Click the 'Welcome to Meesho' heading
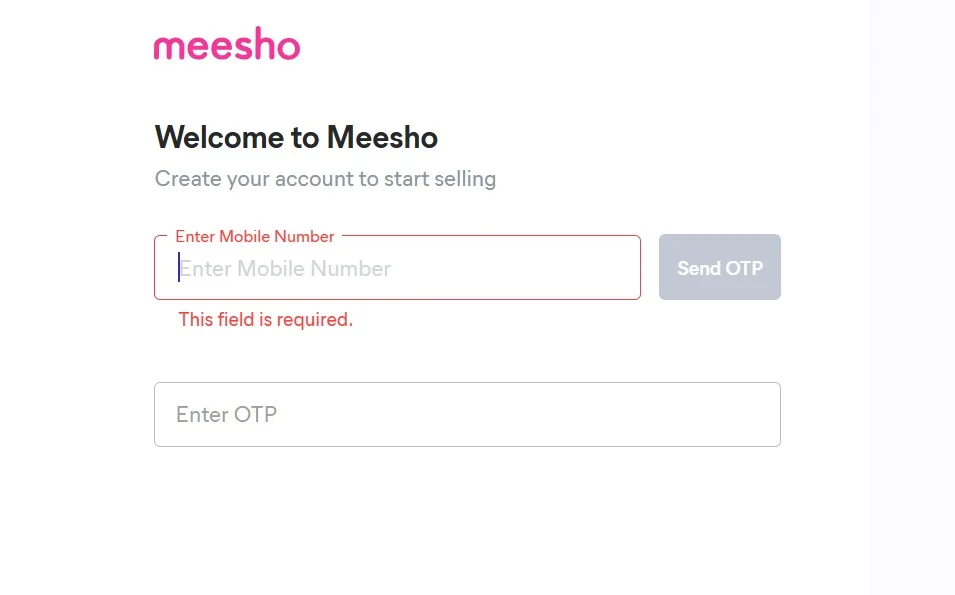The height and width of the screenshot is (595, 955). (296, 137)
